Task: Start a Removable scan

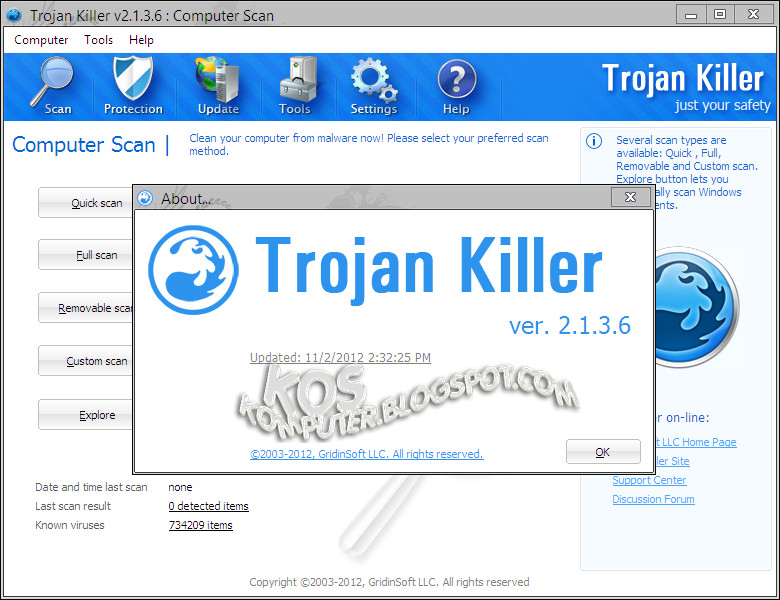Action: point(86,307)
